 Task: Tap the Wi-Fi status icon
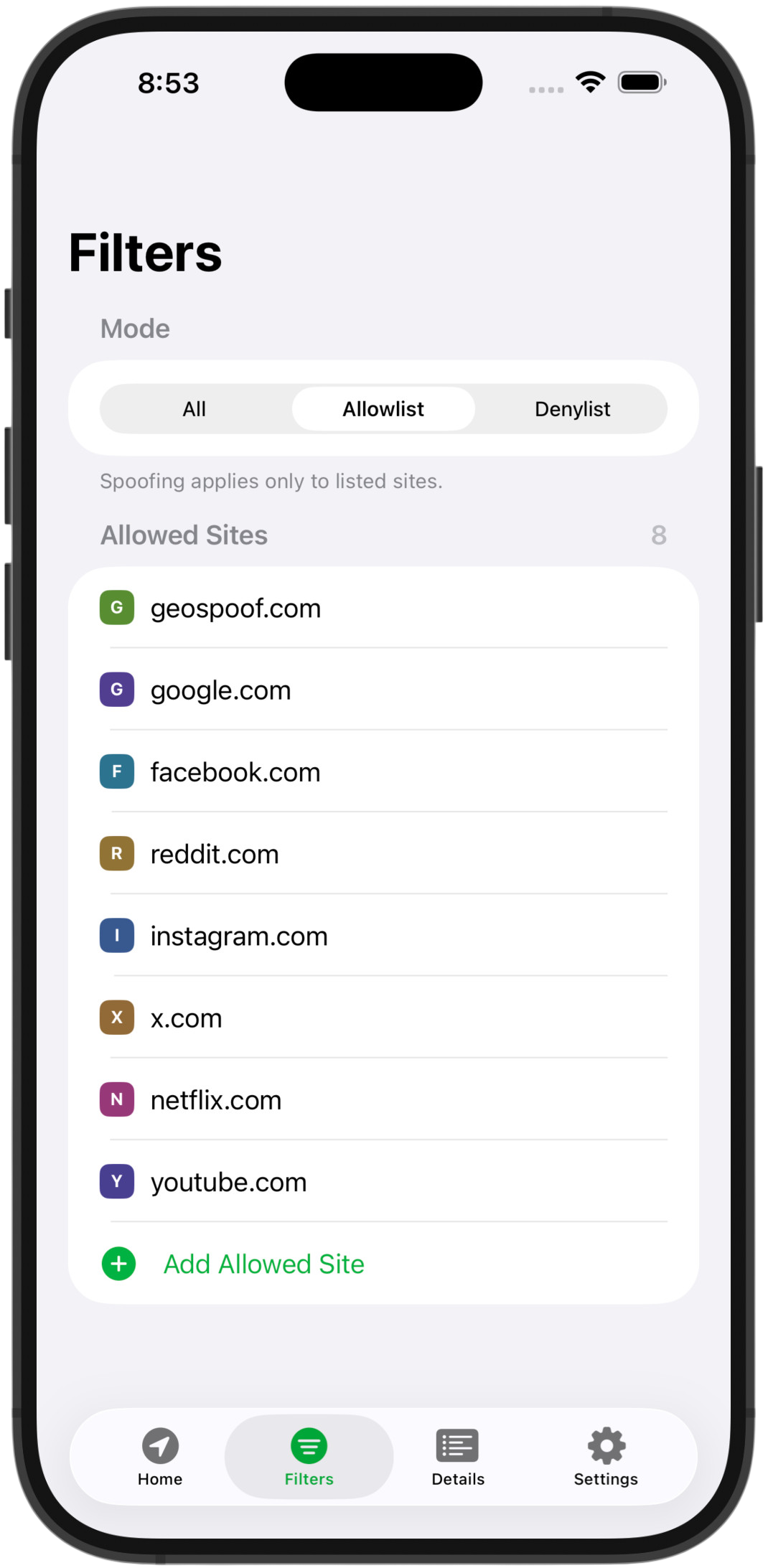(x=591, y=83)
